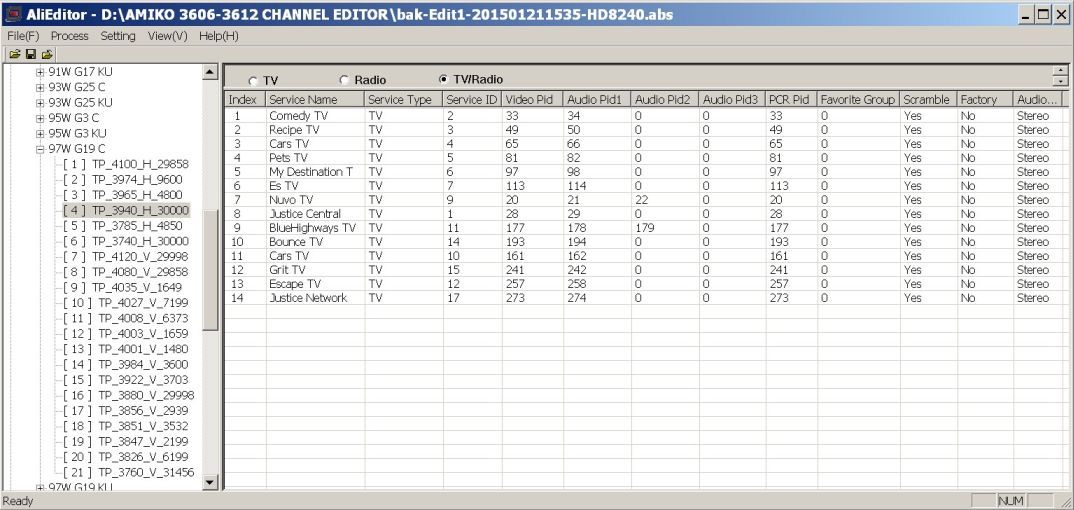This screenshot has width=1074, height=510.
Task: Open the Process menu
Action: pos(69,36)
